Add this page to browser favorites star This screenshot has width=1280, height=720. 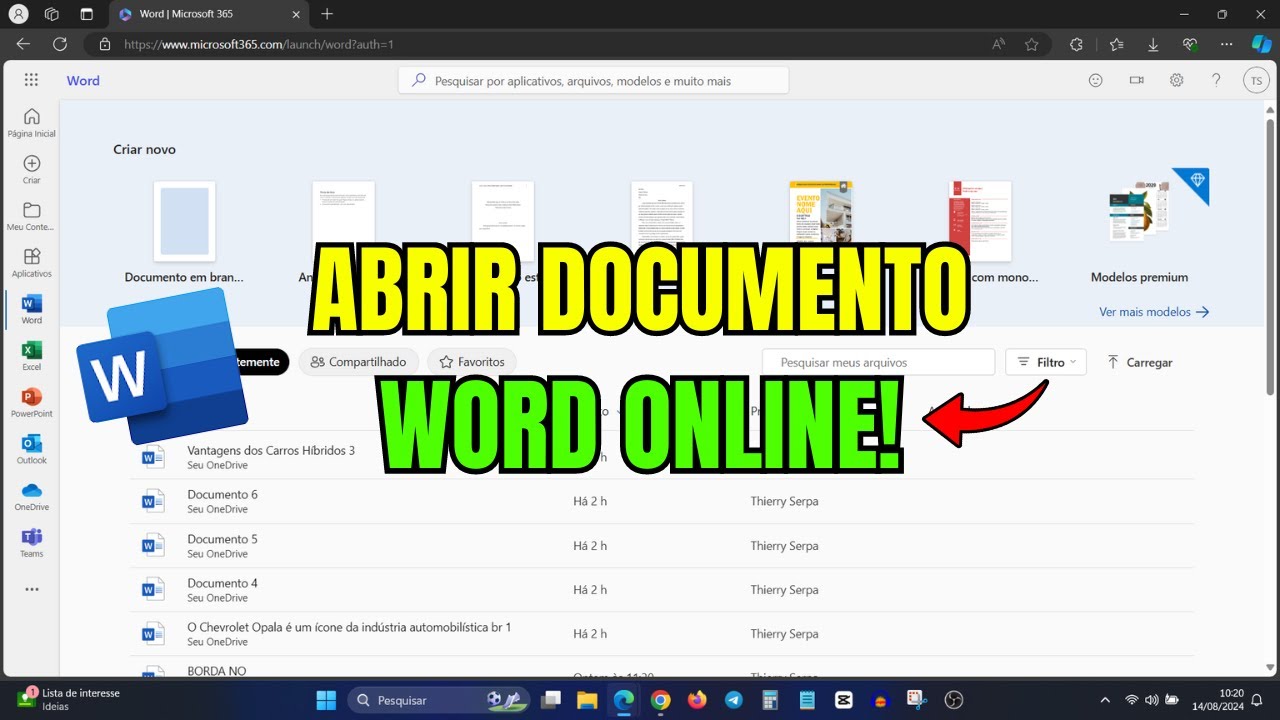click(x=1031, y=44)
